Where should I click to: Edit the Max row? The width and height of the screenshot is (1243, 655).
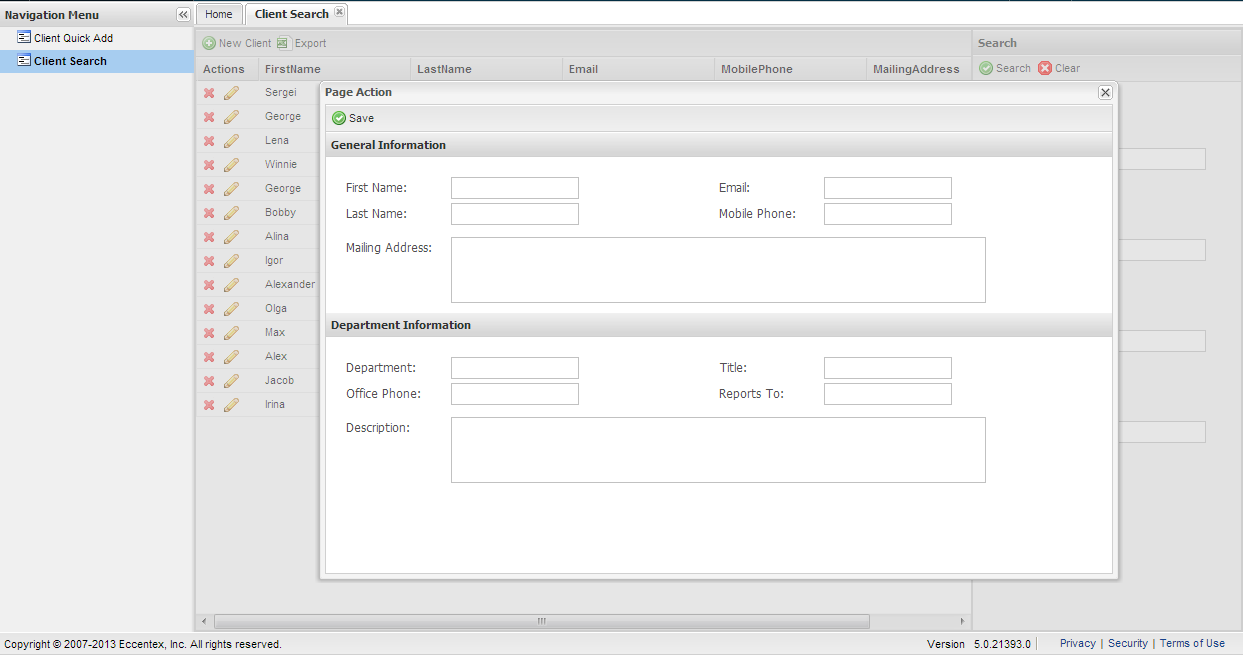click(x=231, y=333)
